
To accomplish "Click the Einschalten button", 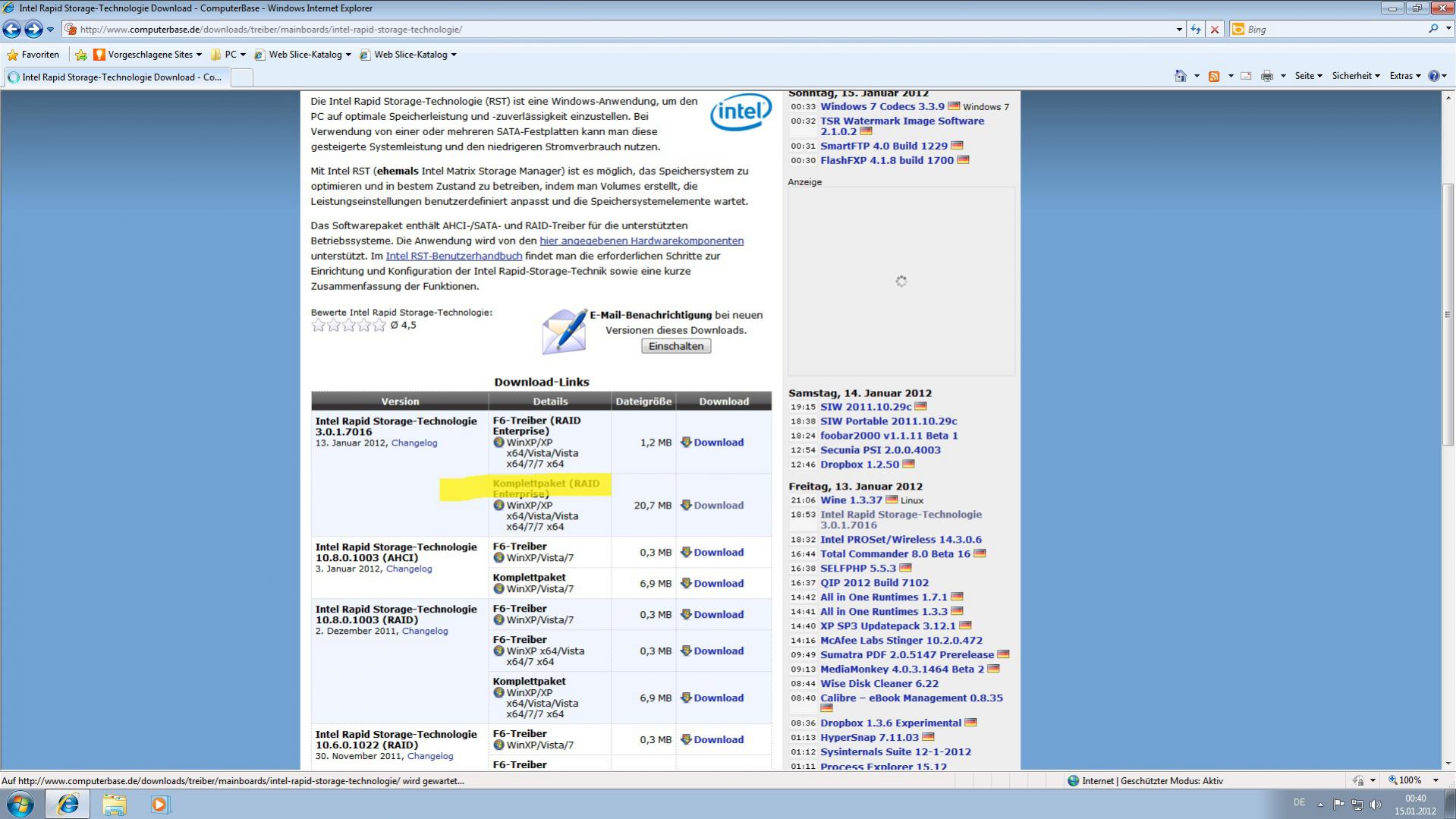I will pos(676,346).
